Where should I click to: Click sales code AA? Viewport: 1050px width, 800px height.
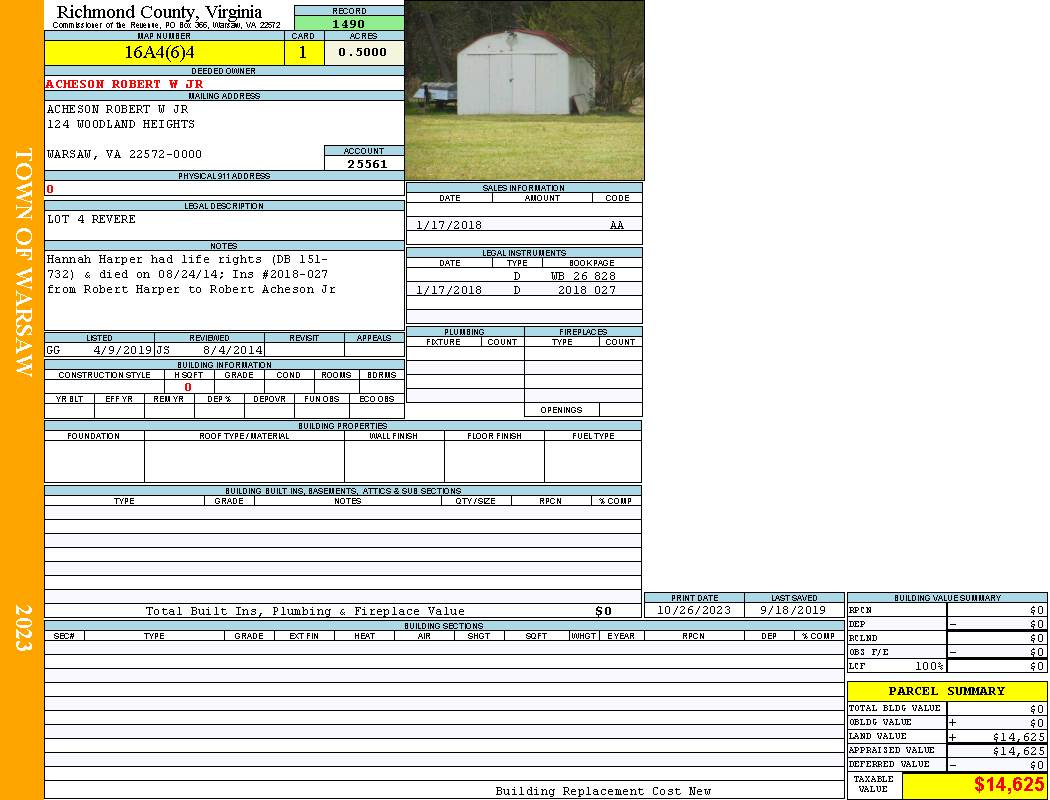617,225
